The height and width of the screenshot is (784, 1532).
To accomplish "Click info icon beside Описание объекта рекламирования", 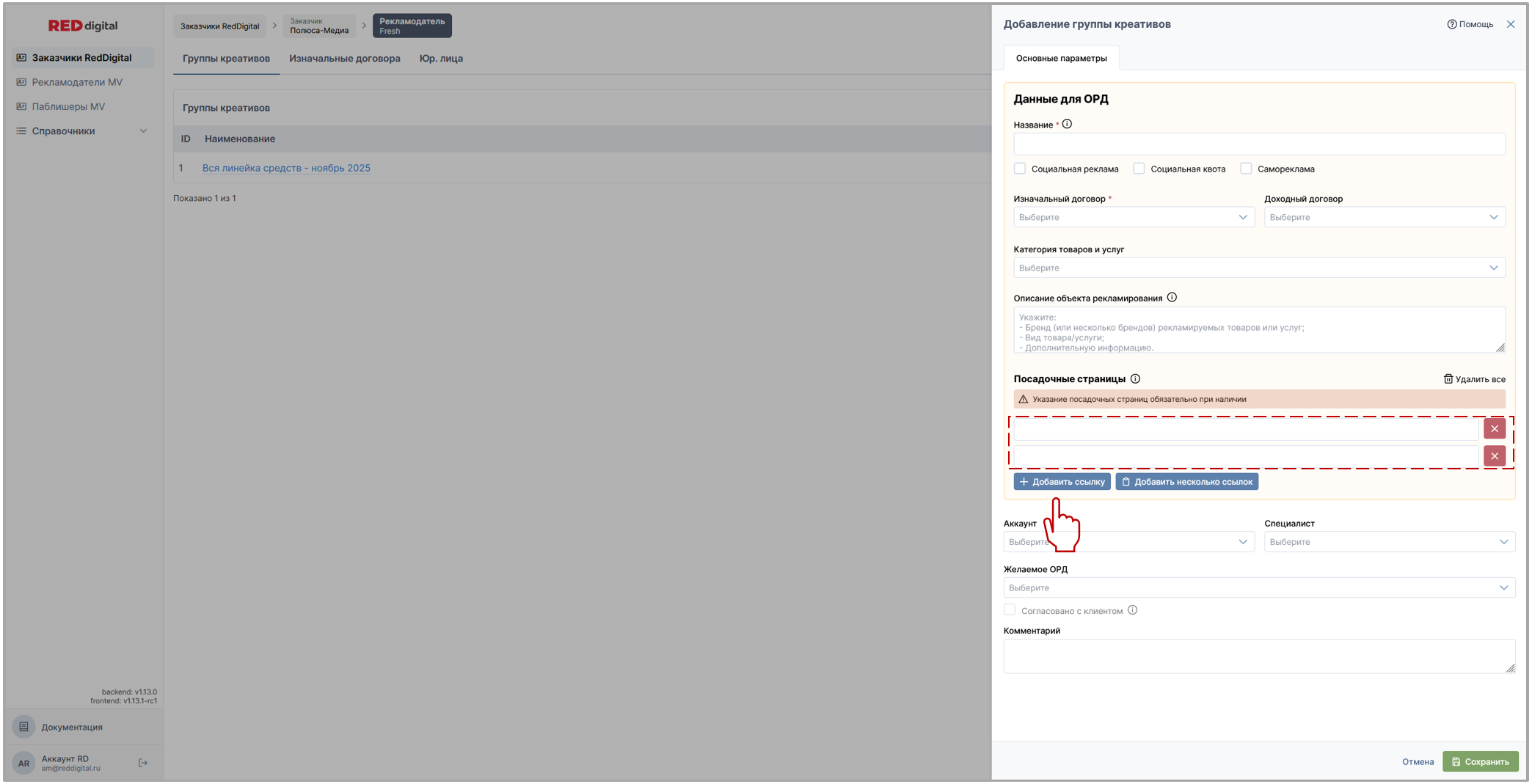I will tap(1172, 298).
